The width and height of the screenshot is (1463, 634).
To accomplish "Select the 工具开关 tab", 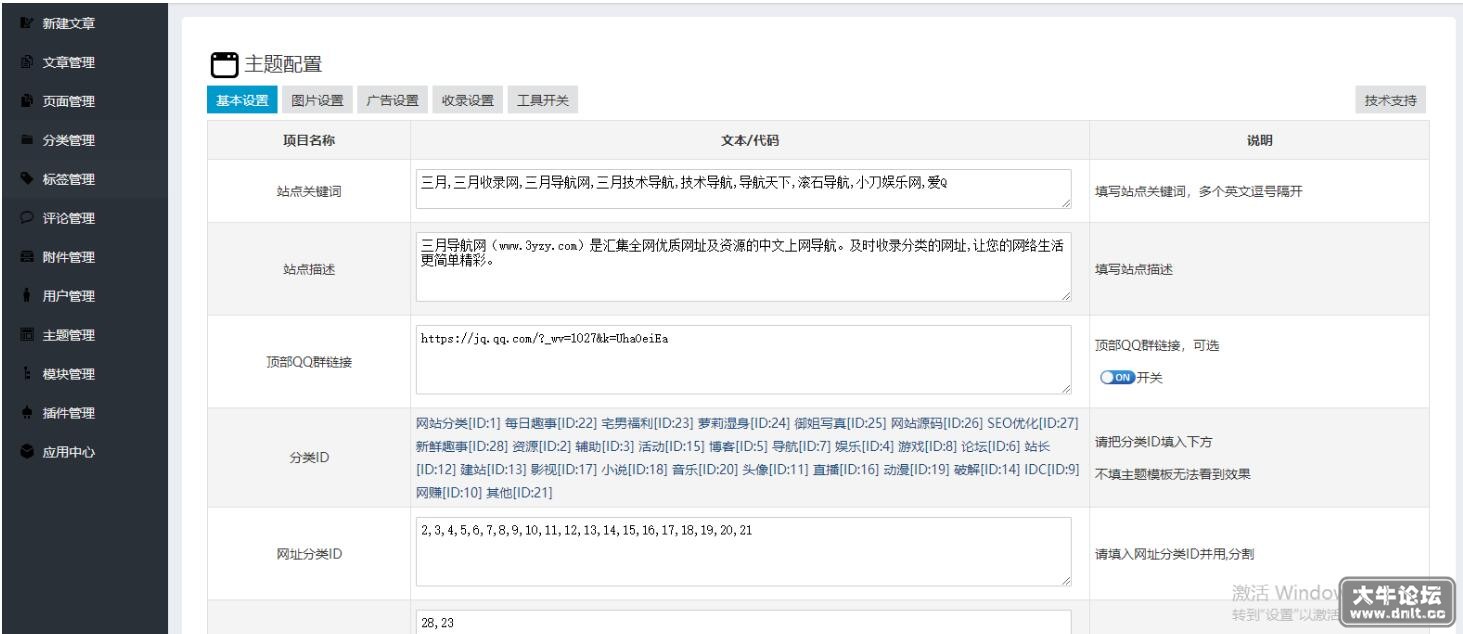I will [x=543, y=100].
